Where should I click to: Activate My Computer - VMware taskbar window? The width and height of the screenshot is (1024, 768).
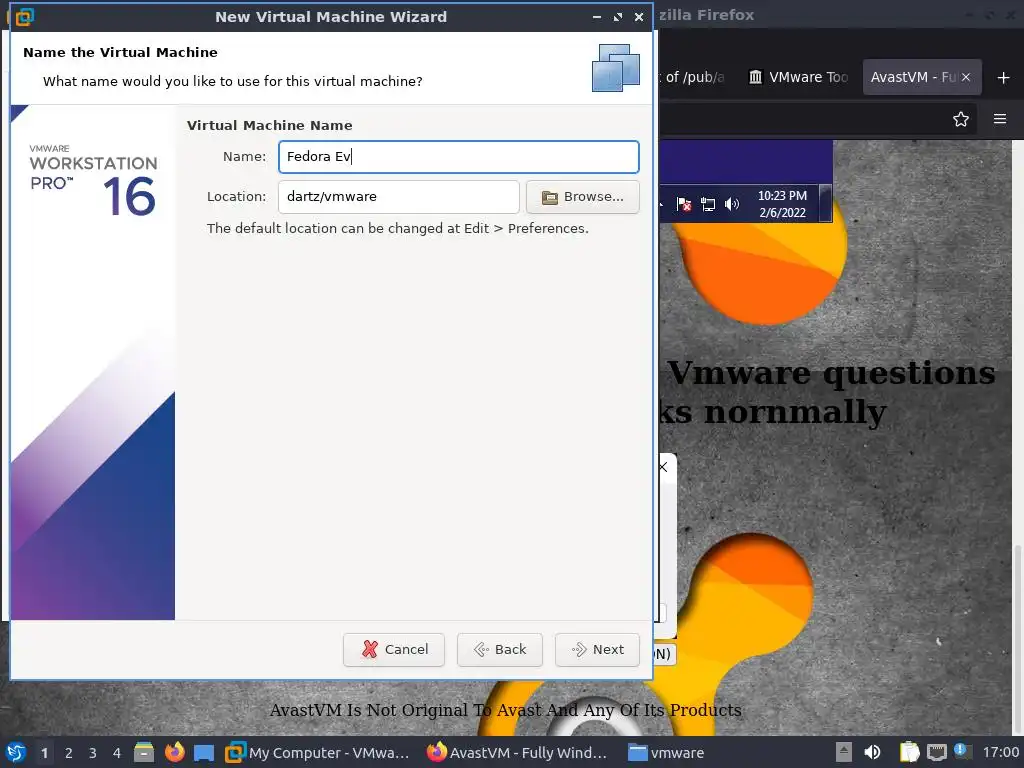(x=318, y=753)
